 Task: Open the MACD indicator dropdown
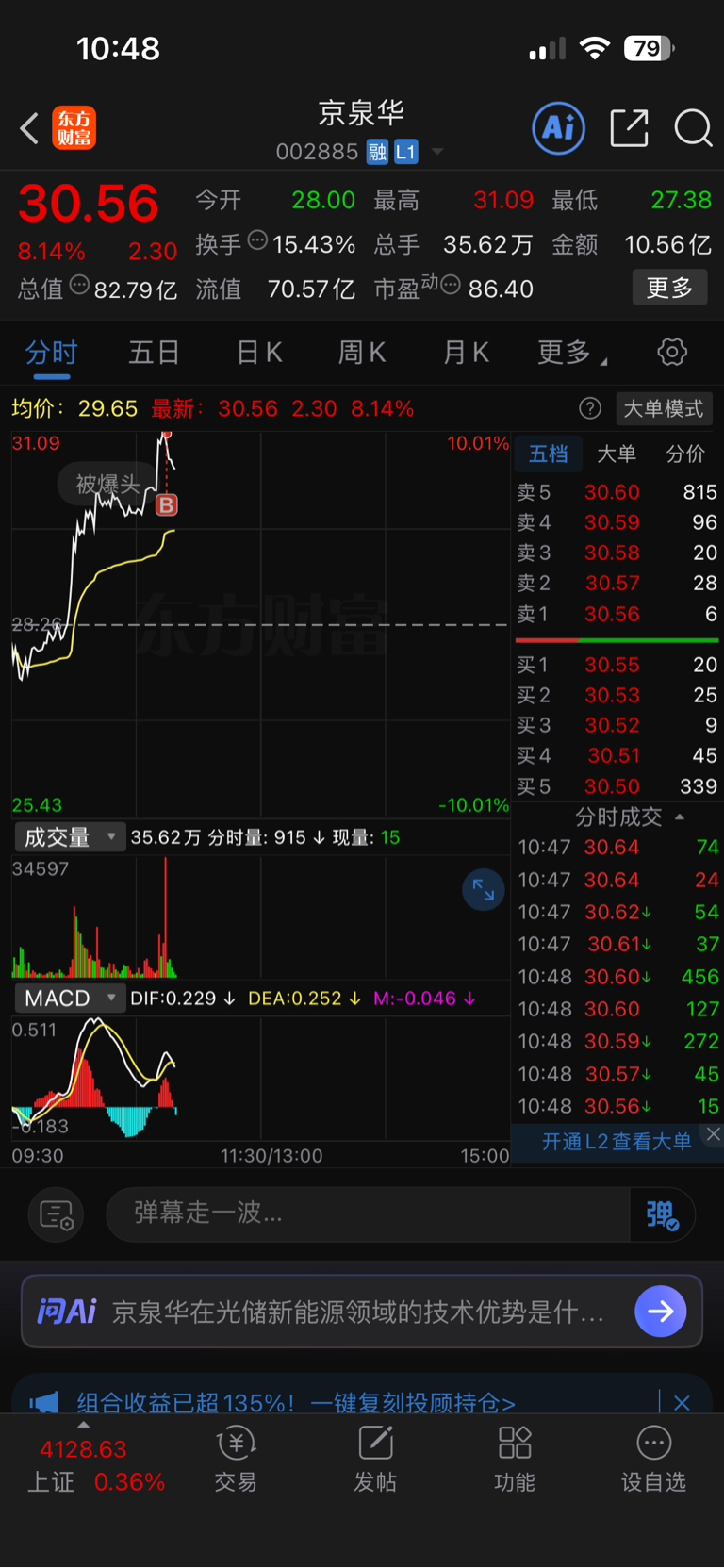70,998
